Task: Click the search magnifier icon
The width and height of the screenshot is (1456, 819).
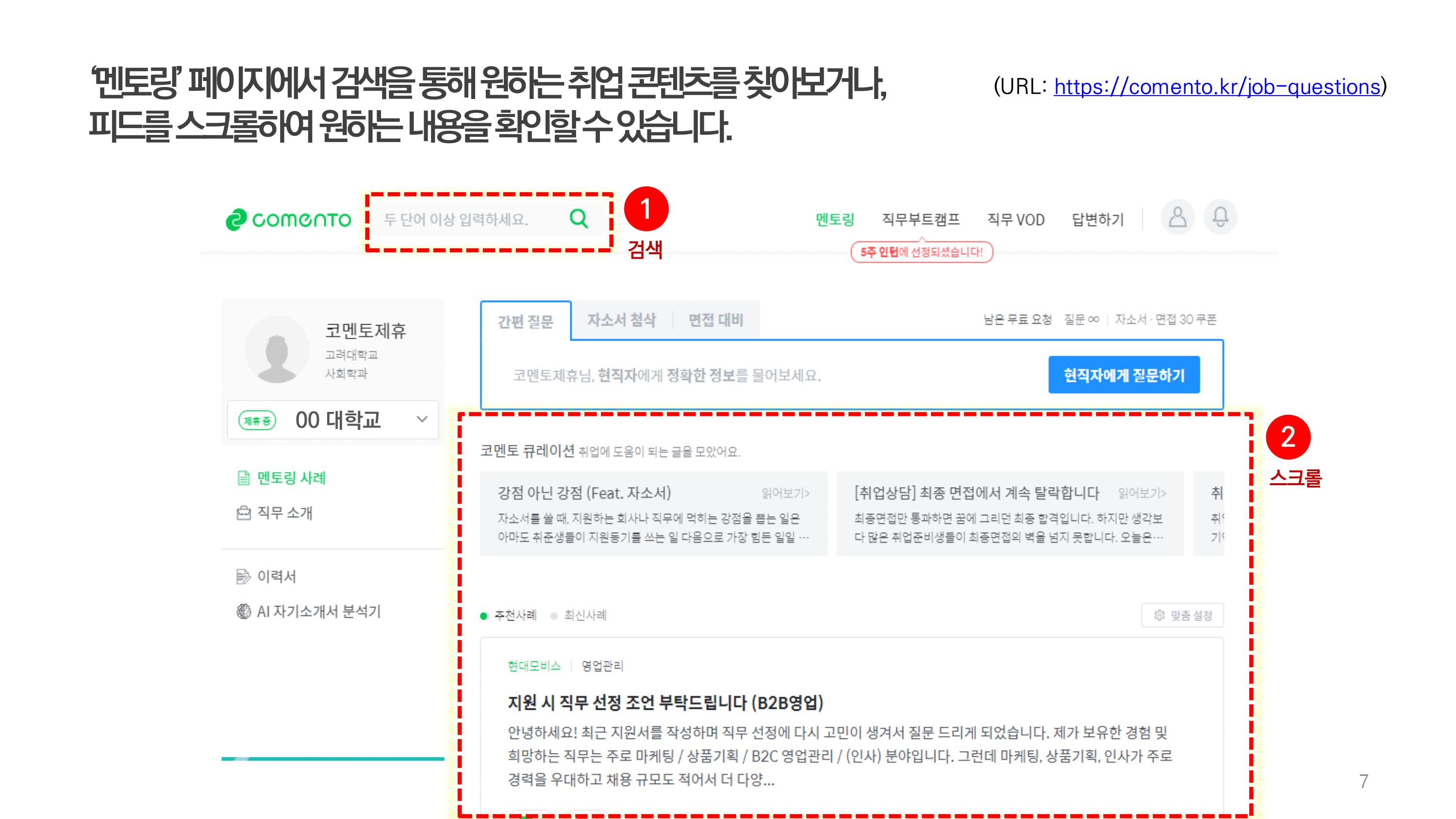Action: (x=578, y=218)
